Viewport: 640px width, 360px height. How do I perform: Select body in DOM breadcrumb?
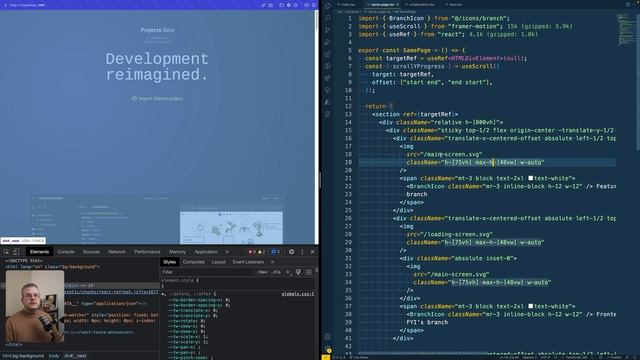54,356
